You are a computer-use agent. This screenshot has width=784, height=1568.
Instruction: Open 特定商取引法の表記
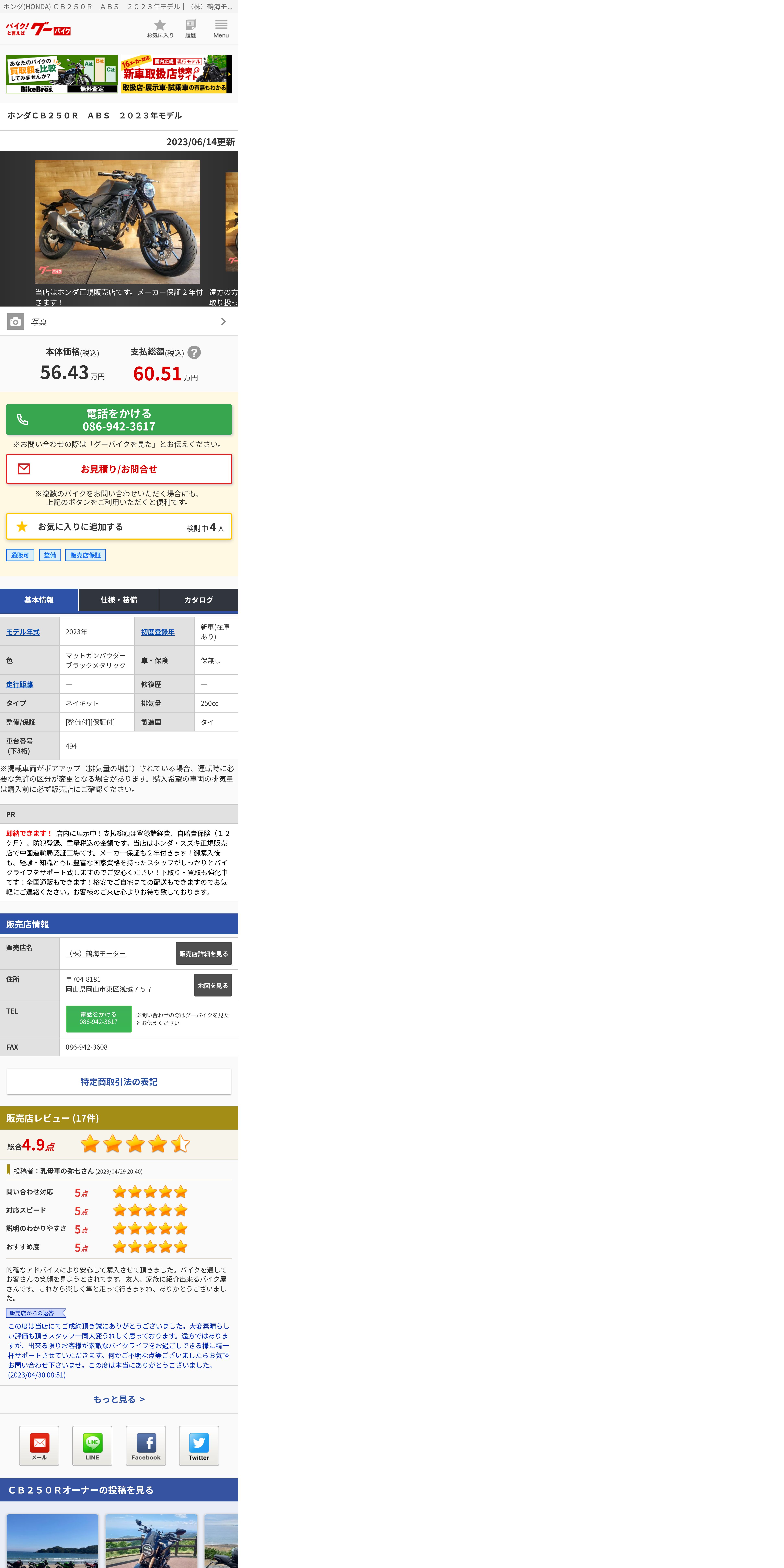(x=119, y=1082)
